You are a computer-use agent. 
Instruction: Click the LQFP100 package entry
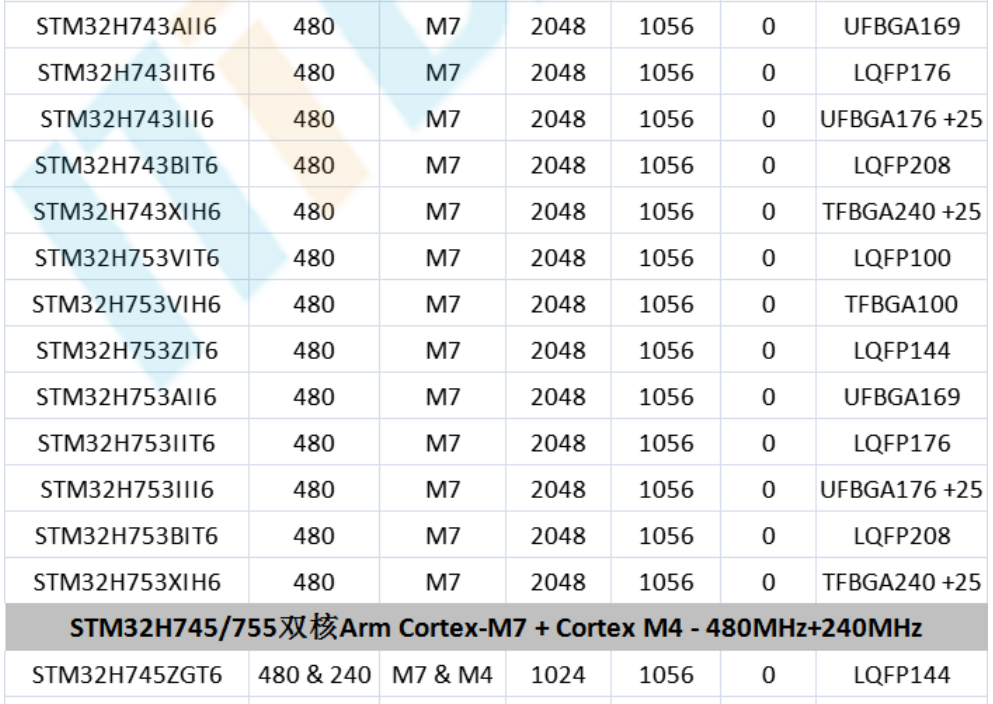(x=884, y=257)
